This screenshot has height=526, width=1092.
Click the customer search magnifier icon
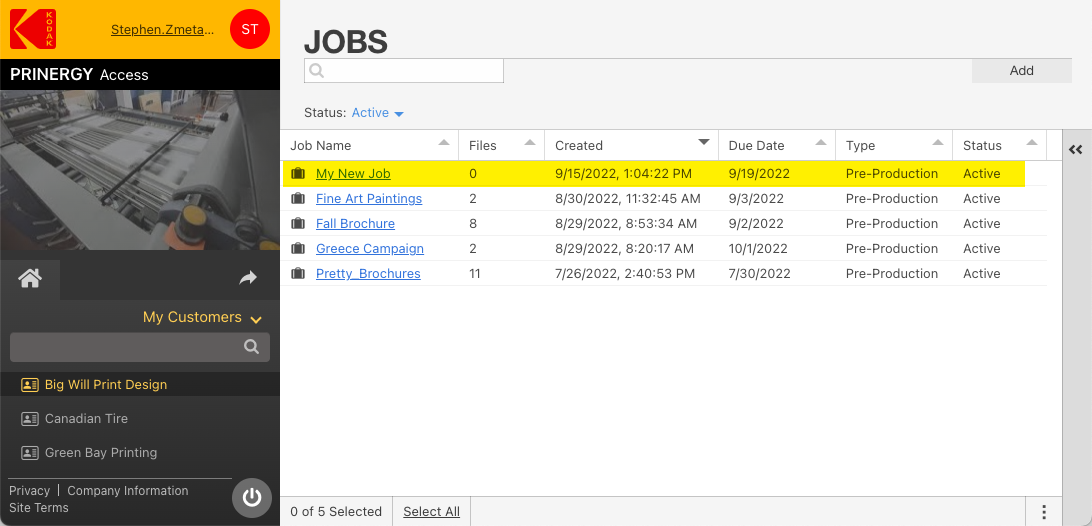point(252,347)
